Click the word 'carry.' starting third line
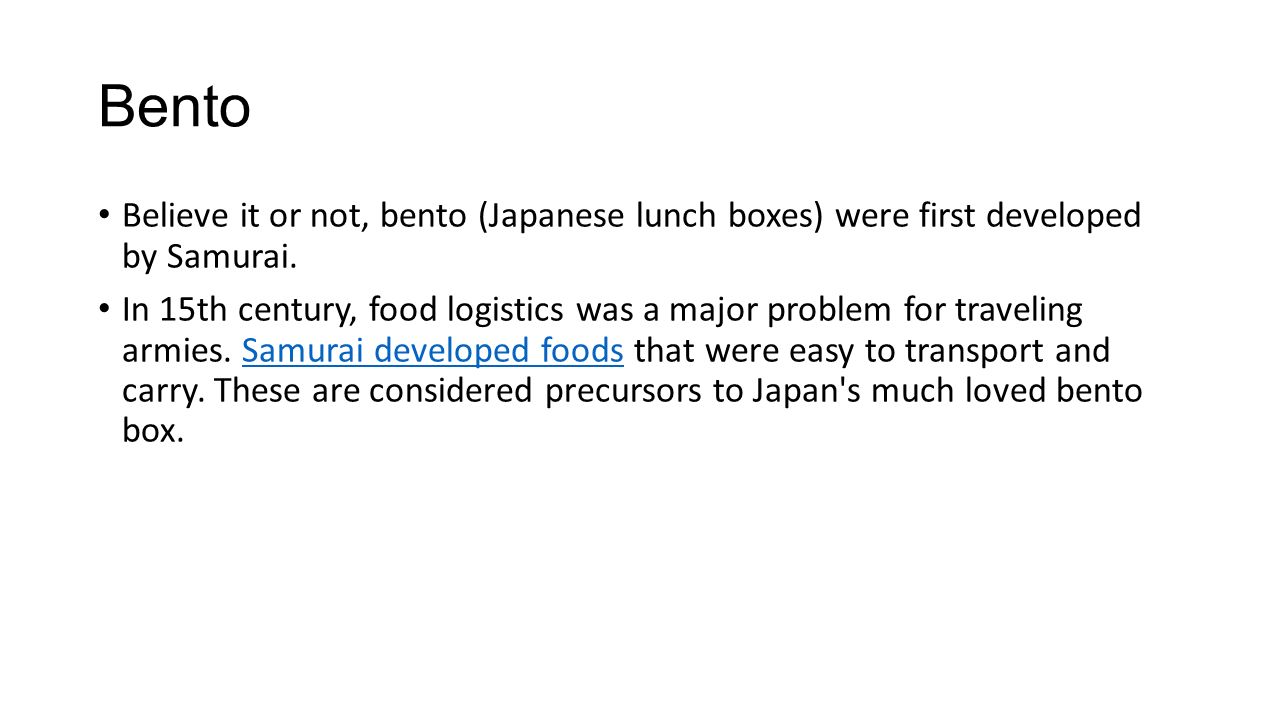This screenshot has width=1280, height=720. [163, 391]
